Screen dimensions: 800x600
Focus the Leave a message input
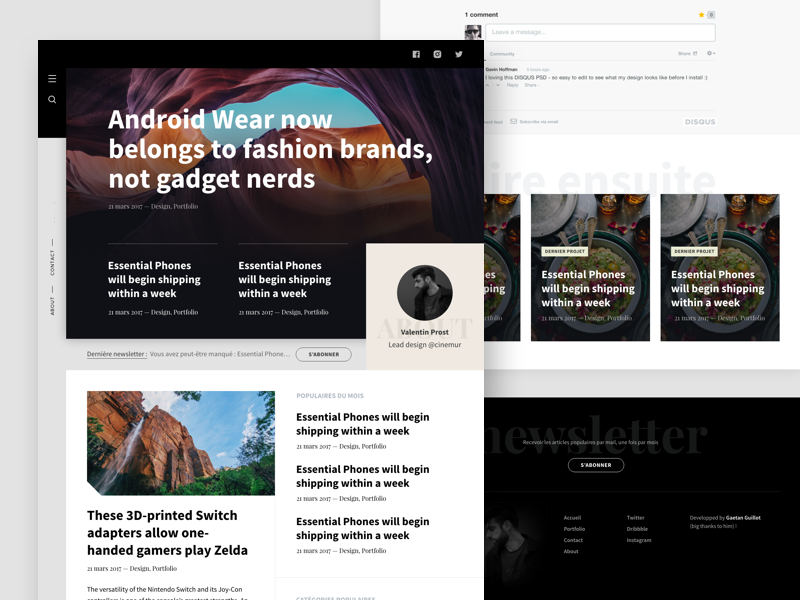coord(601,32)
